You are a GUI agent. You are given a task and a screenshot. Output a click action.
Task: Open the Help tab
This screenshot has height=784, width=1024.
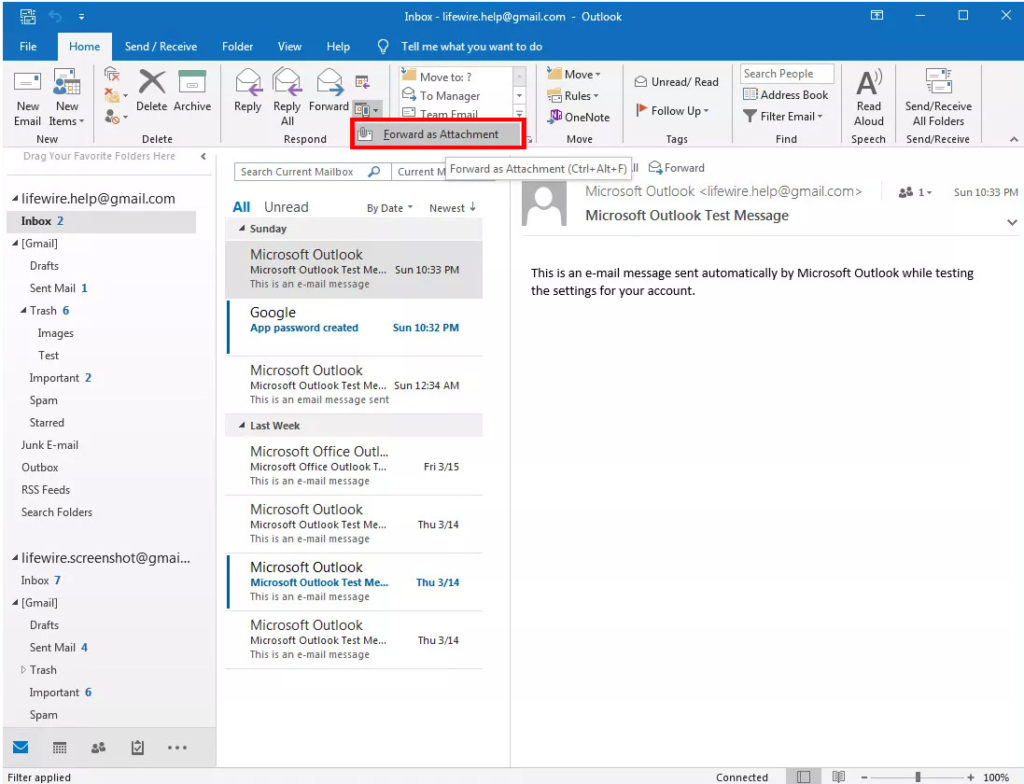pyautogui.click(x=338, y=46)
